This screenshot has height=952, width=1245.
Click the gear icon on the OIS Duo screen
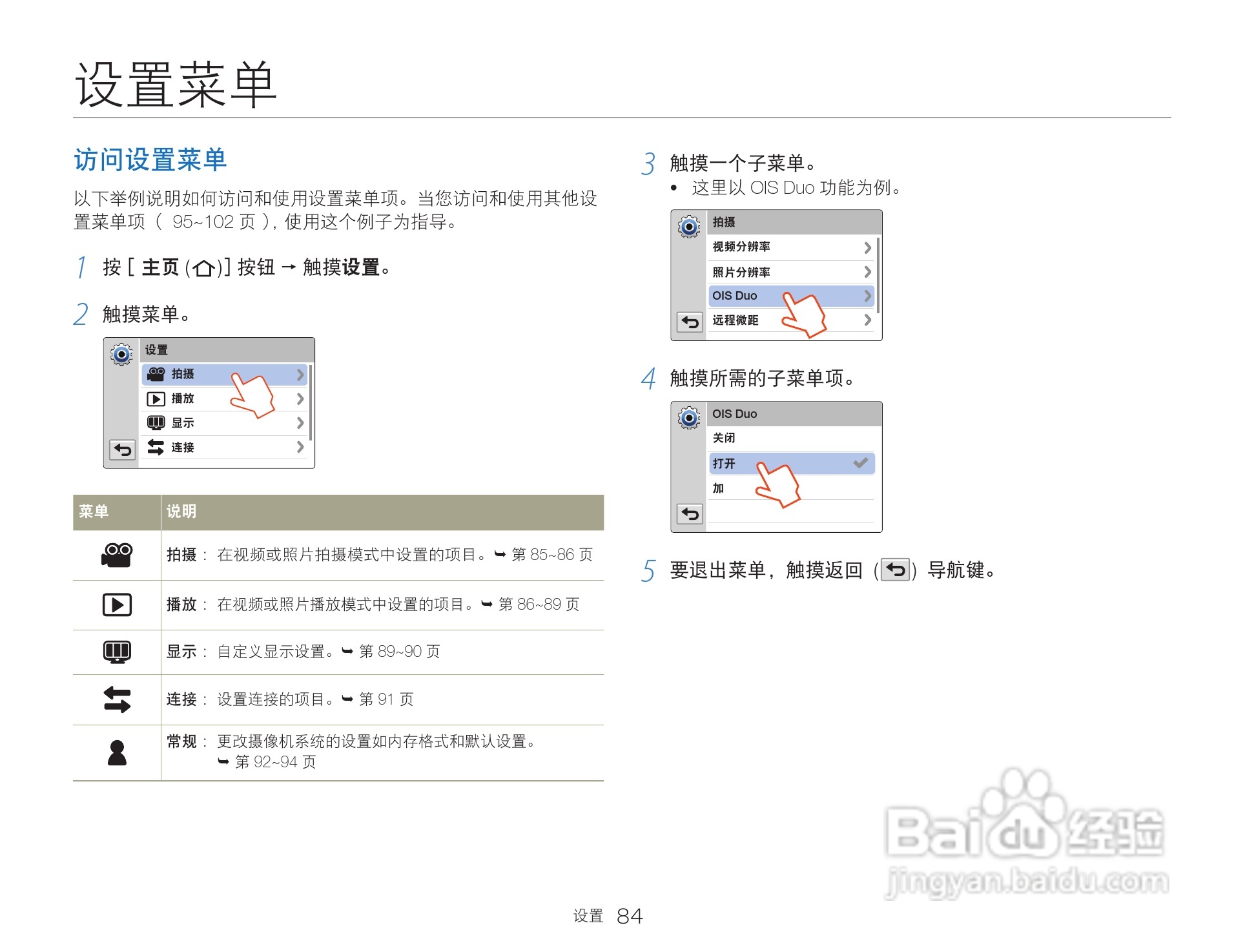click(690, 417)
